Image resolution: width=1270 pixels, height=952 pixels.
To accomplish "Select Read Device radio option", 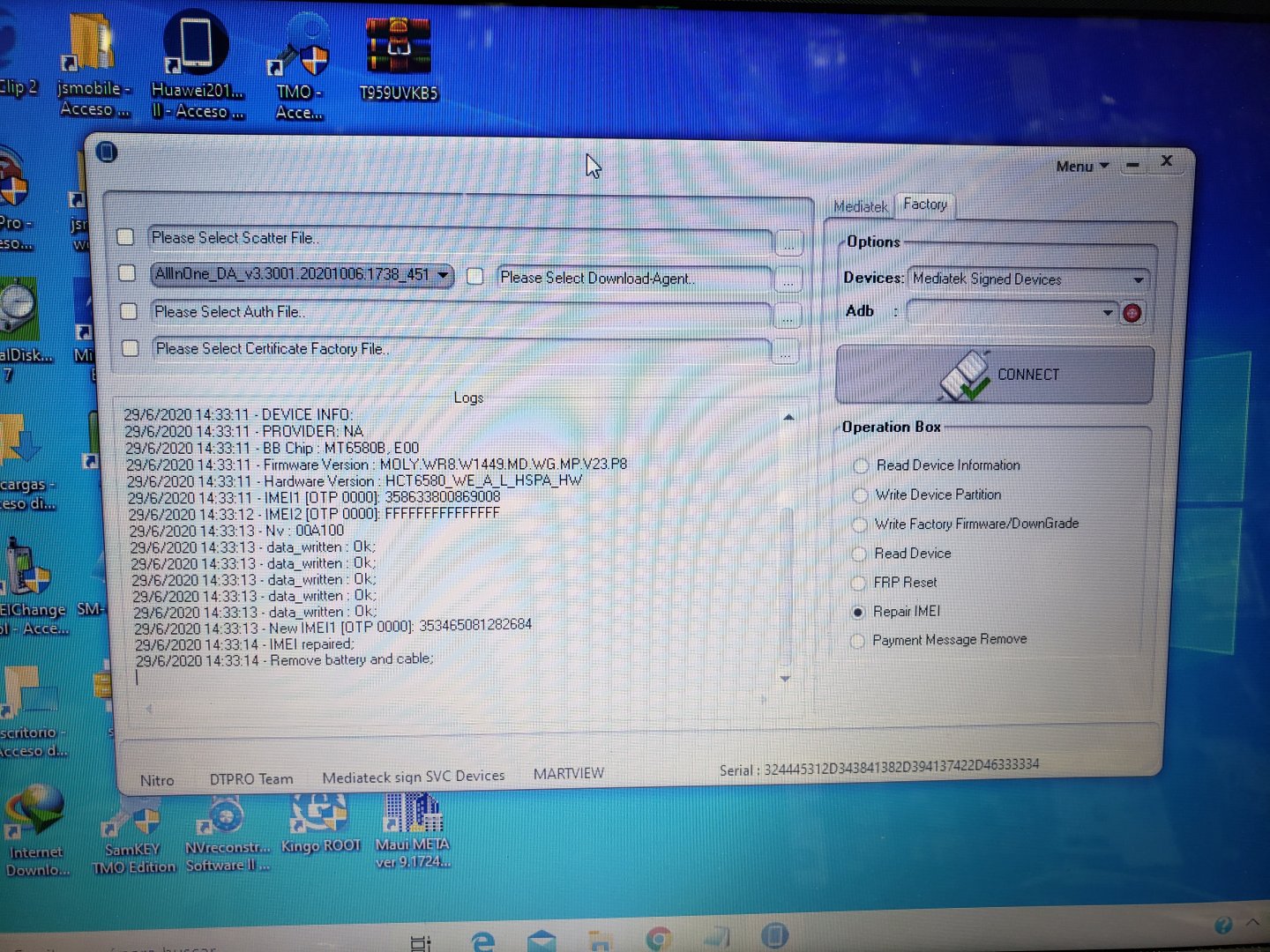I will [859, 554].
